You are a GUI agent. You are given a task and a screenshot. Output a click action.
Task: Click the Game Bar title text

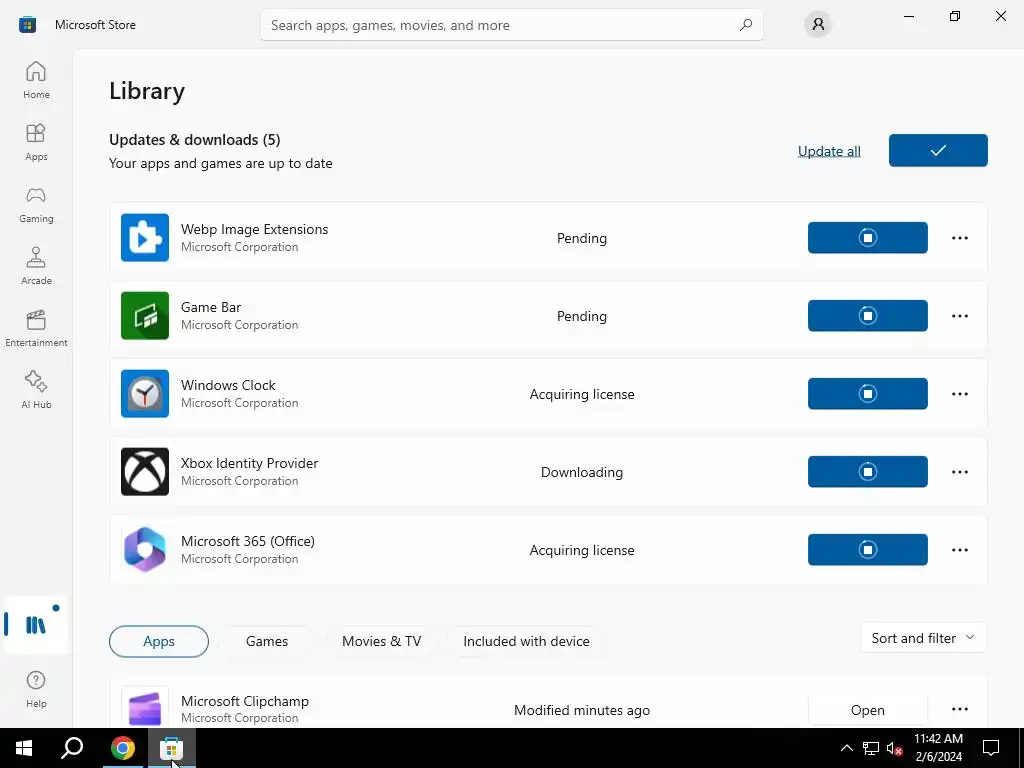pos(211,307)
